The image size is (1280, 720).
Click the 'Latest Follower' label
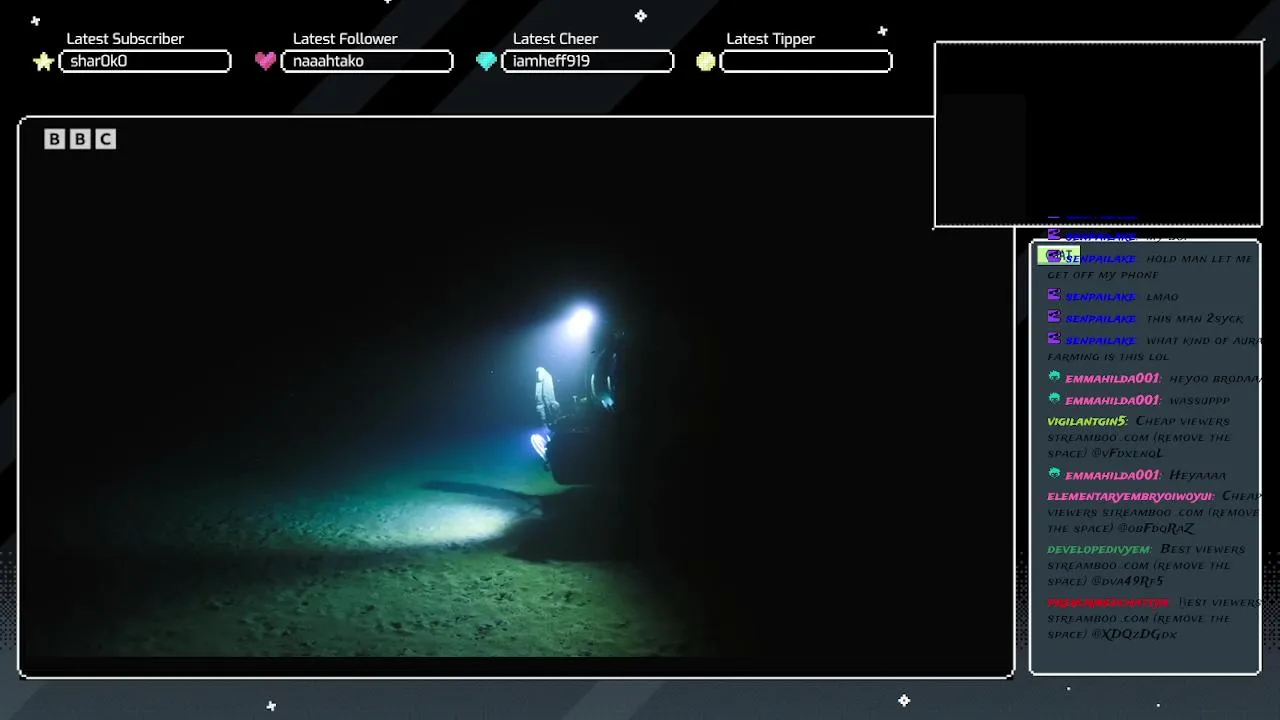pyautogui.click(x=345, y=39)
